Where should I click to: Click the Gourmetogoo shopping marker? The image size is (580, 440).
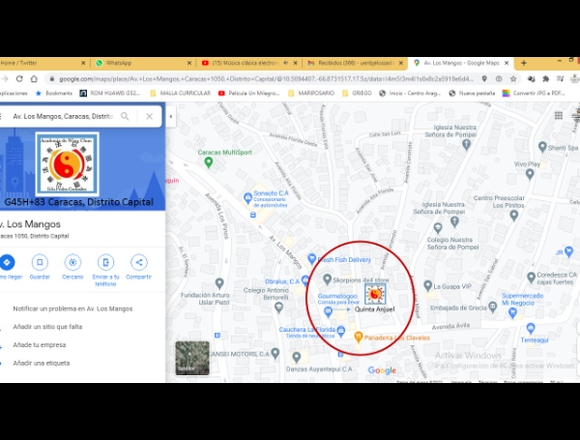click(x=328, y=312)
